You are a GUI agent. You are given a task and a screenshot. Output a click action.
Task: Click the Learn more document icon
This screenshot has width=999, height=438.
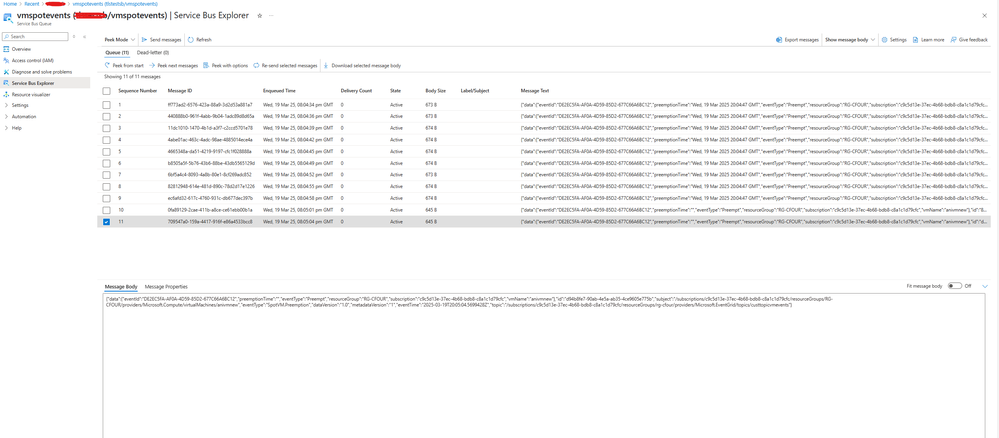pos(916,40)
